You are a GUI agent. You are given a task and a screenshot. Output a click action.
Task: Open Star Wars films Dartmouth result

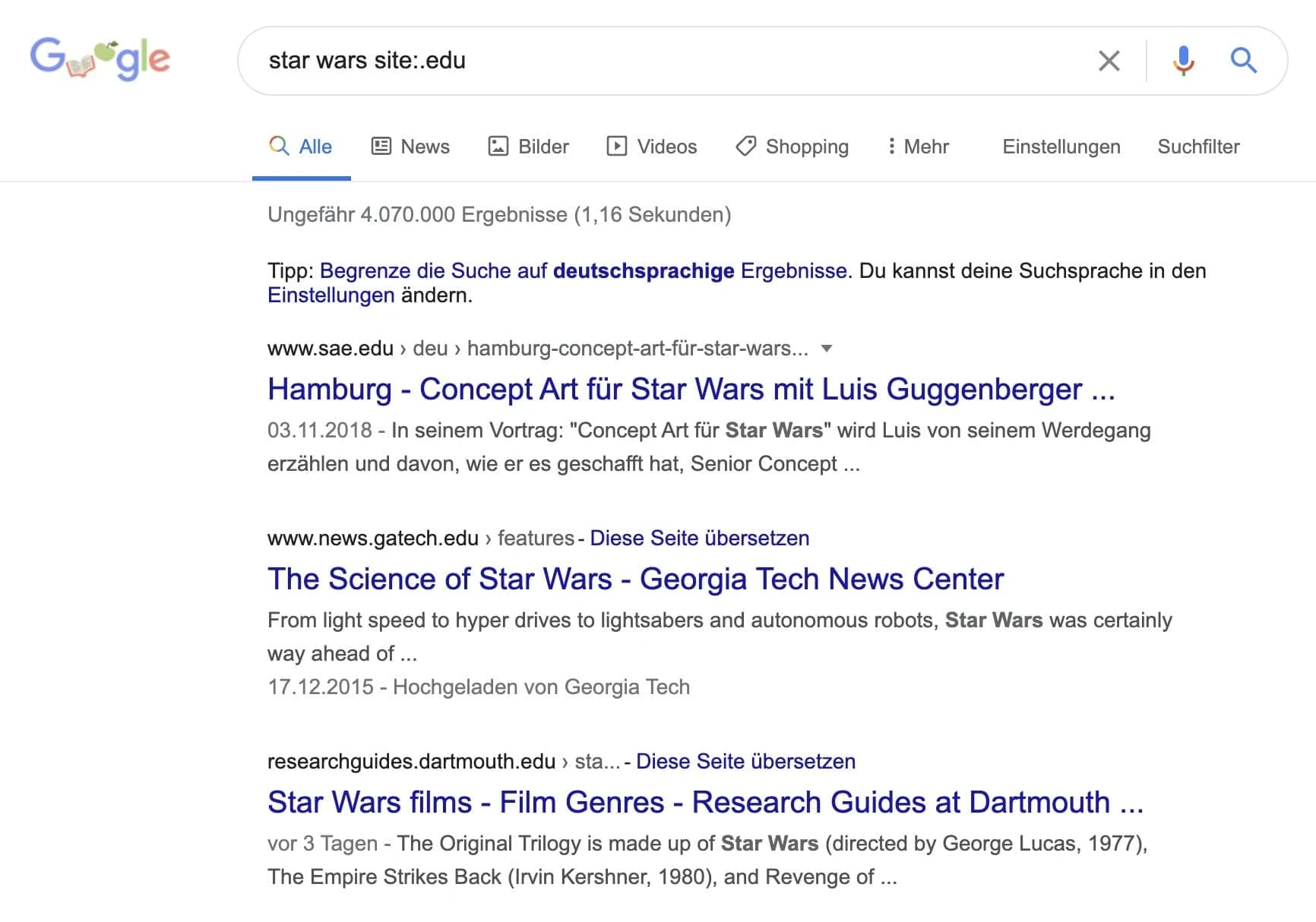point(704,803)
